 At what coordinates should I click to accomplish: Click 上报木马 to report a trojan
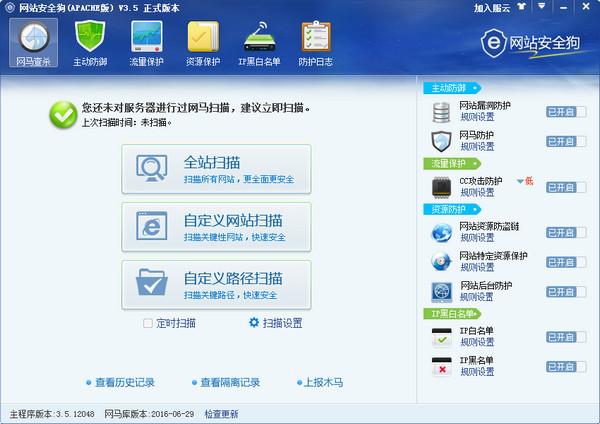pyautogui.click(x=323, y=382)
